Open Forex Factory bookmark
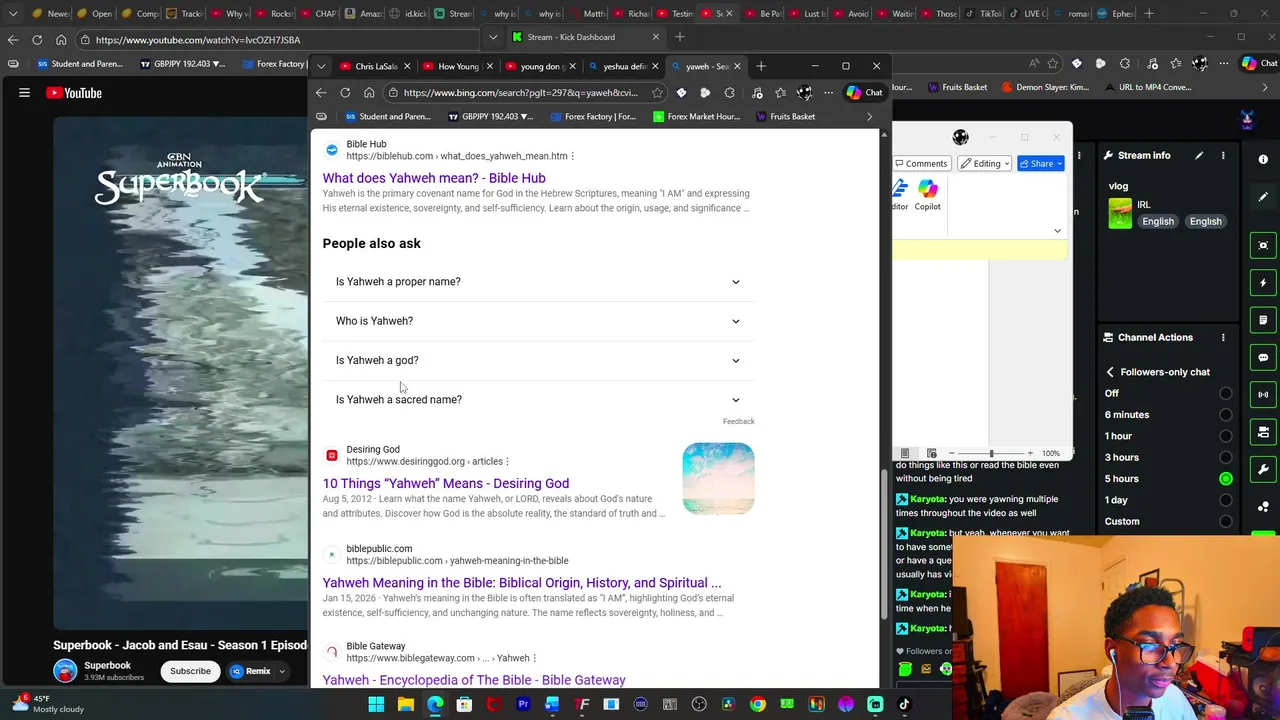The image size is (1280, 720). tap(591, 116)
